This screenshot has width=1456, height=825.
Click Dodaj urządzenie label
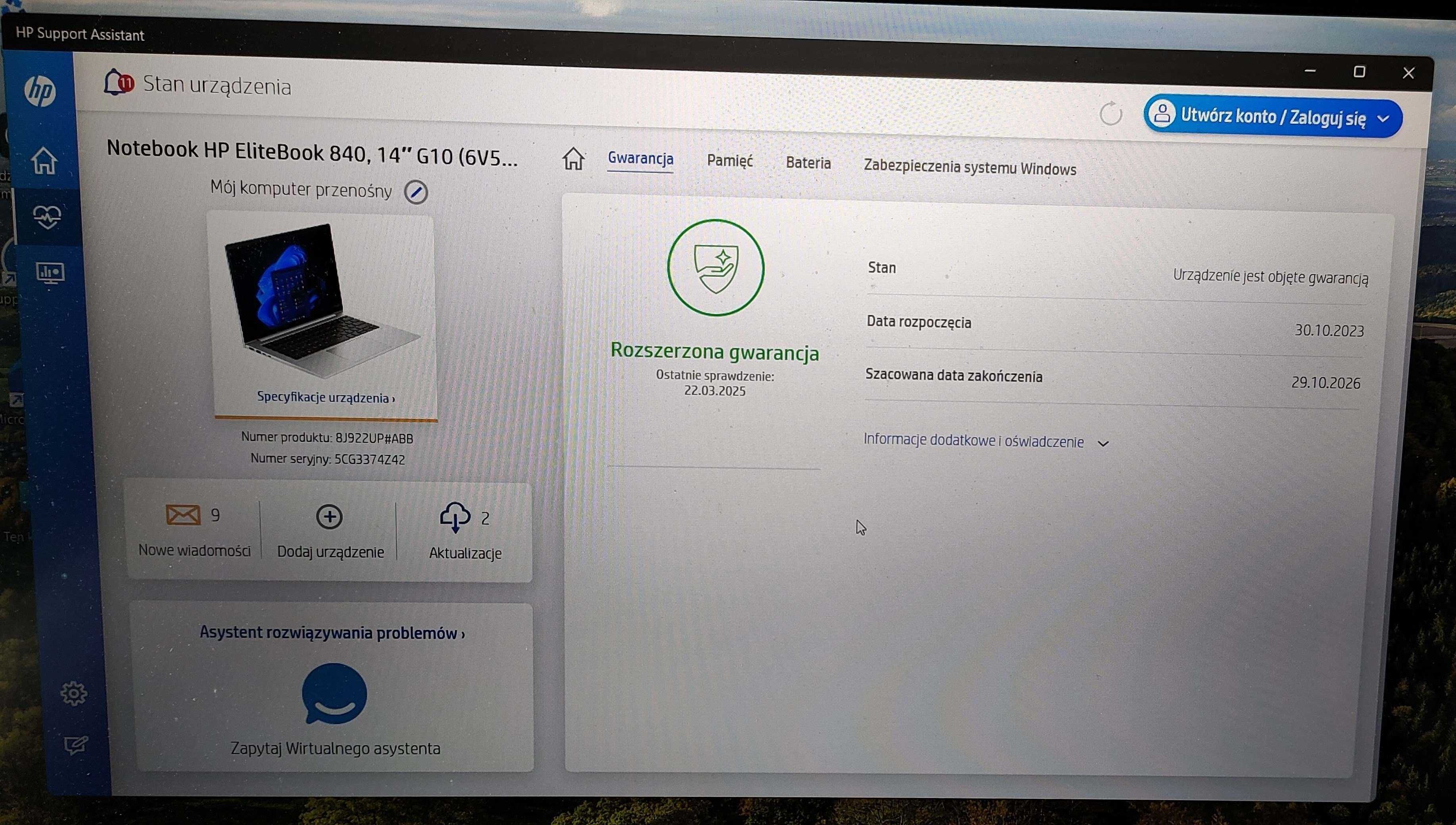pos(330,552)
